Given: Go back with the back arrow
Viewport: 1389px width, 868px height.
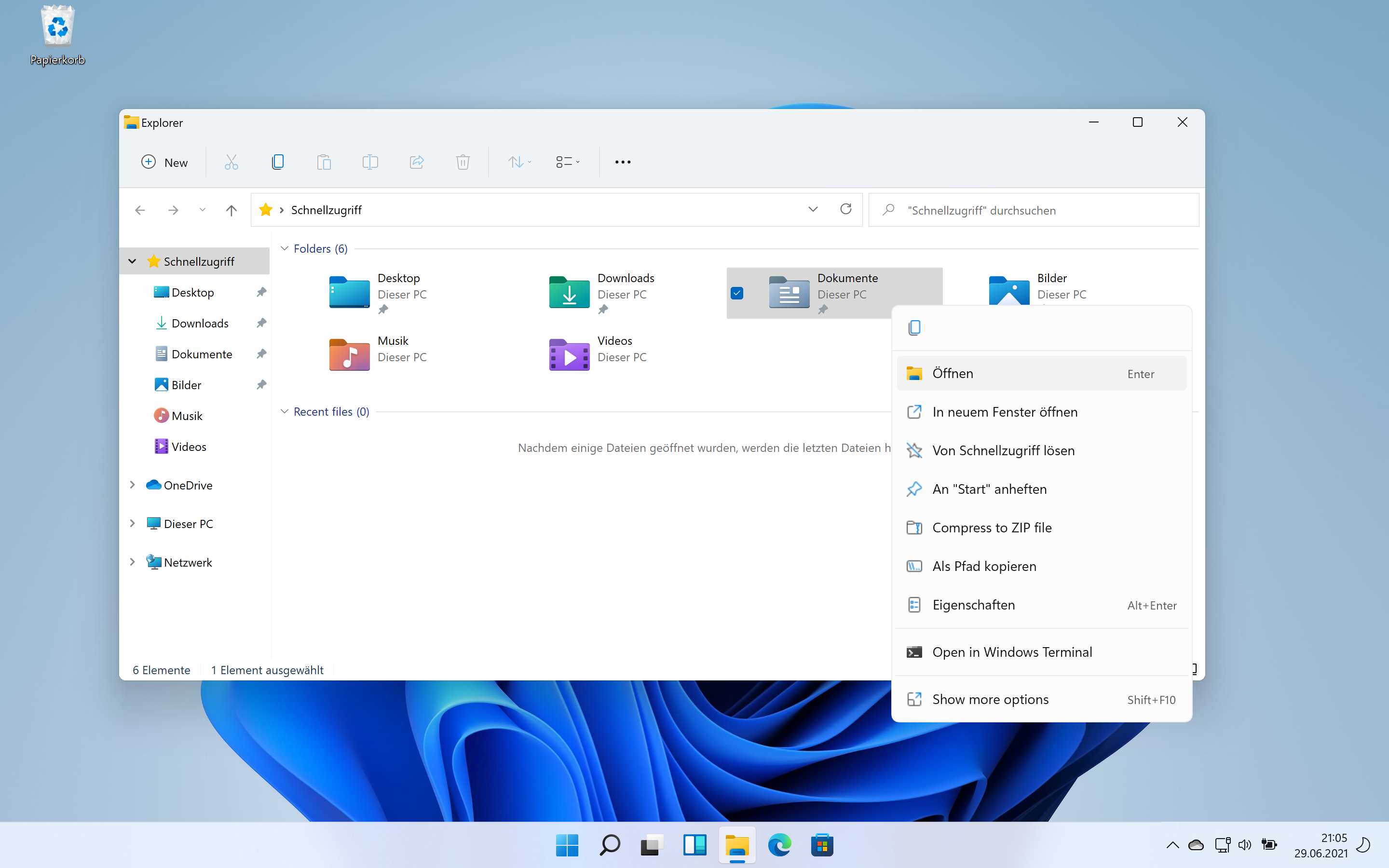Looking at the screenshot, I should [x=140, y=210].
